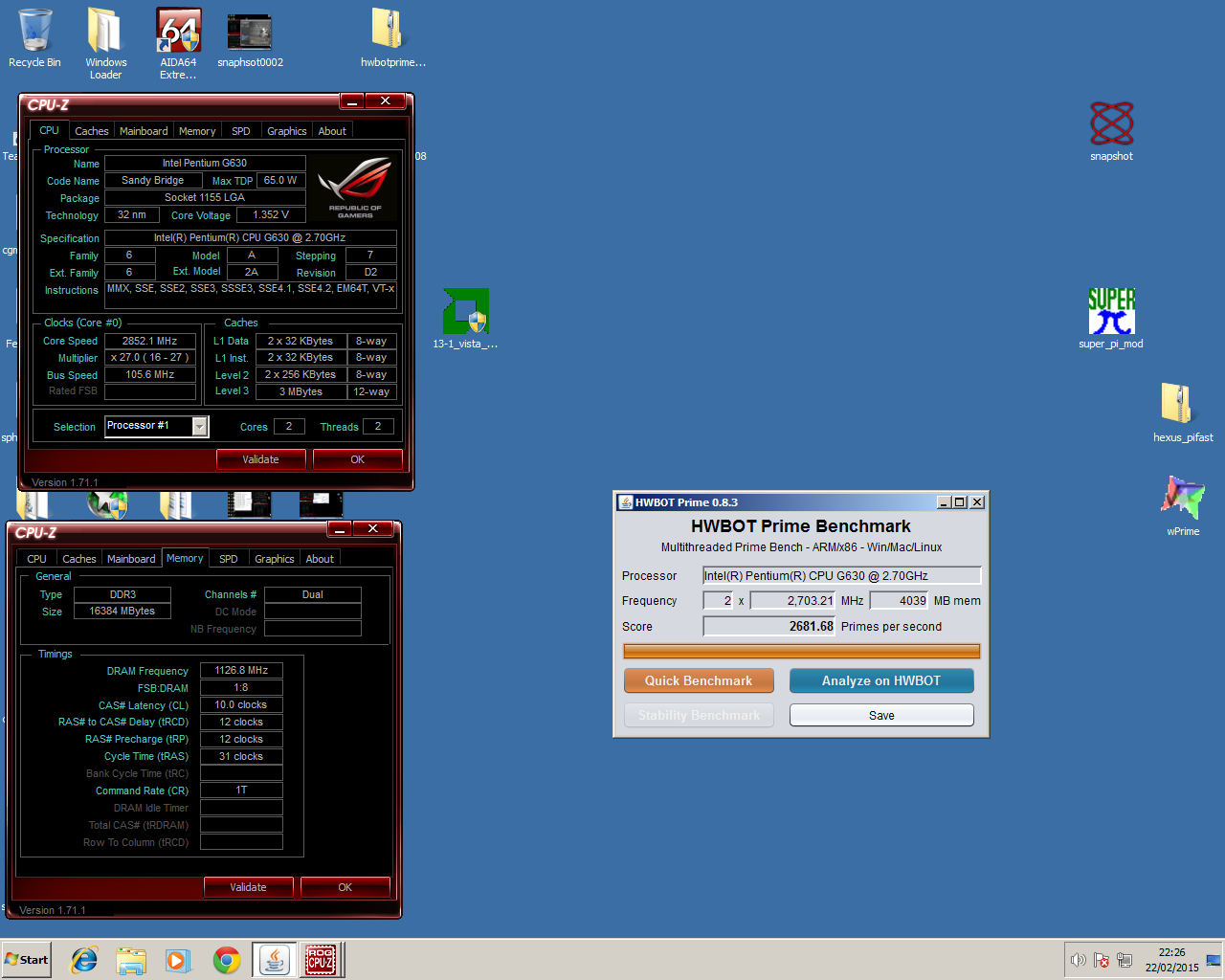
Task: Open the 13-1_vista installer icon
Action: (x=465, y=319)
